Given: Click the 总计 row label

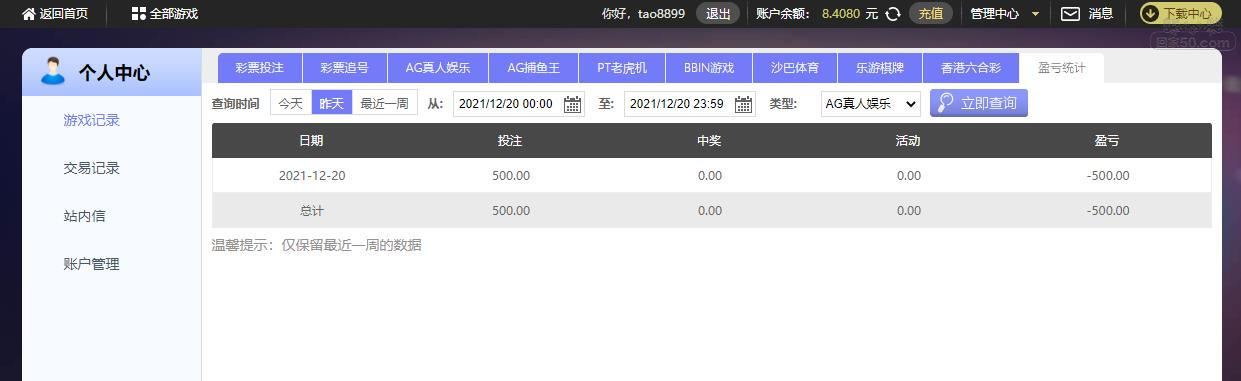Looking at the screenshot, I should click(x=312, y=211).
